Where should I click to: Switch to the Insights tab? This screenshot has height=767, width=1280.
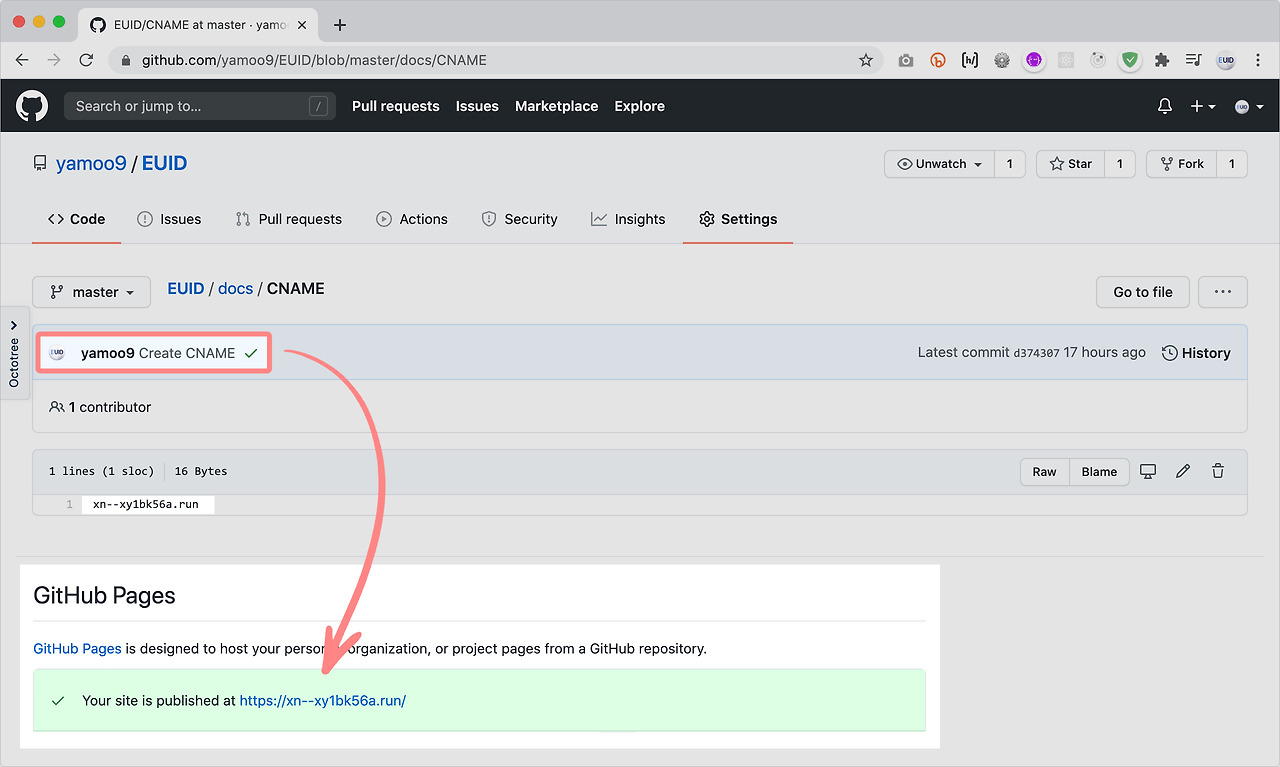pos(628,219)
